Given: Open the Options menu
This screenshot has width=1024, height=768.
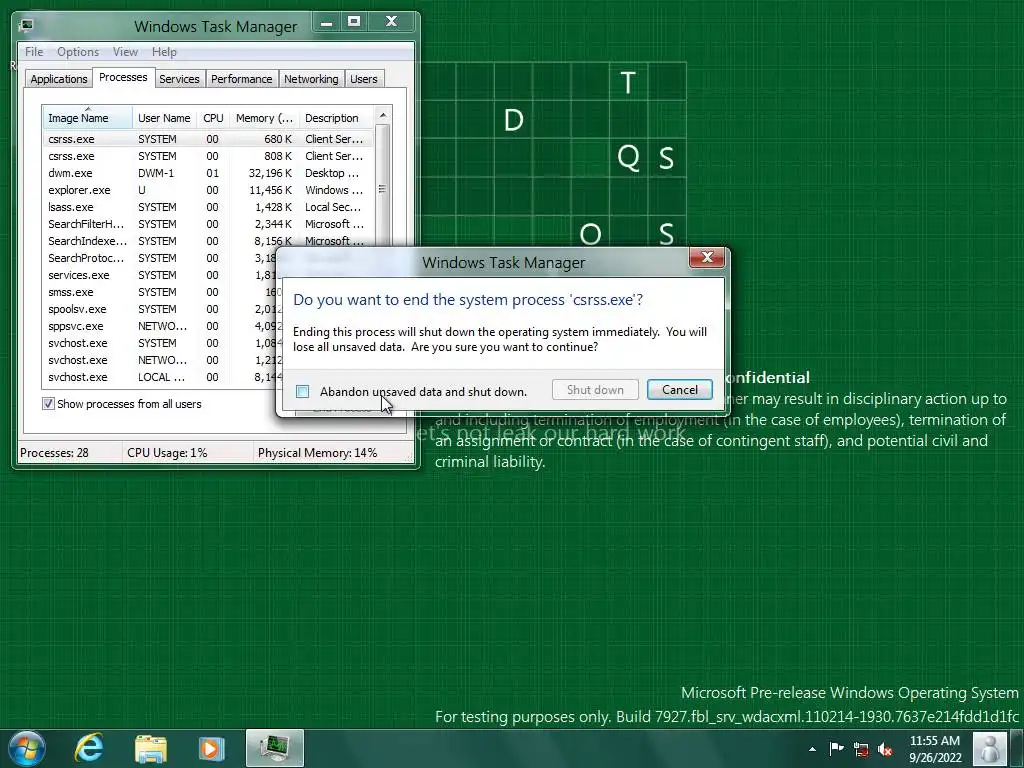Looking at the screenshot, I should click(78, 52).
